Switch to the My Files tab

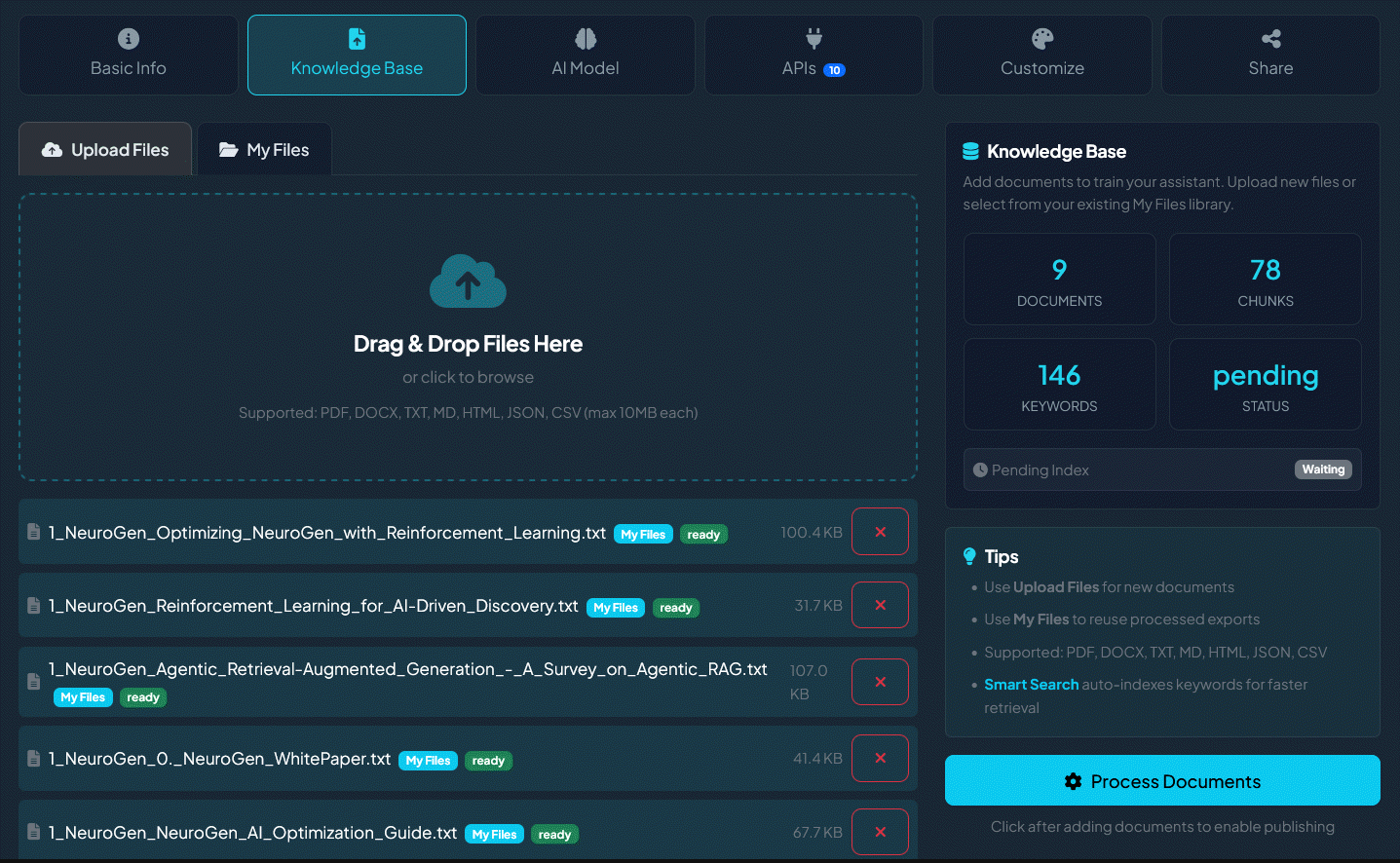click(264, 149)
